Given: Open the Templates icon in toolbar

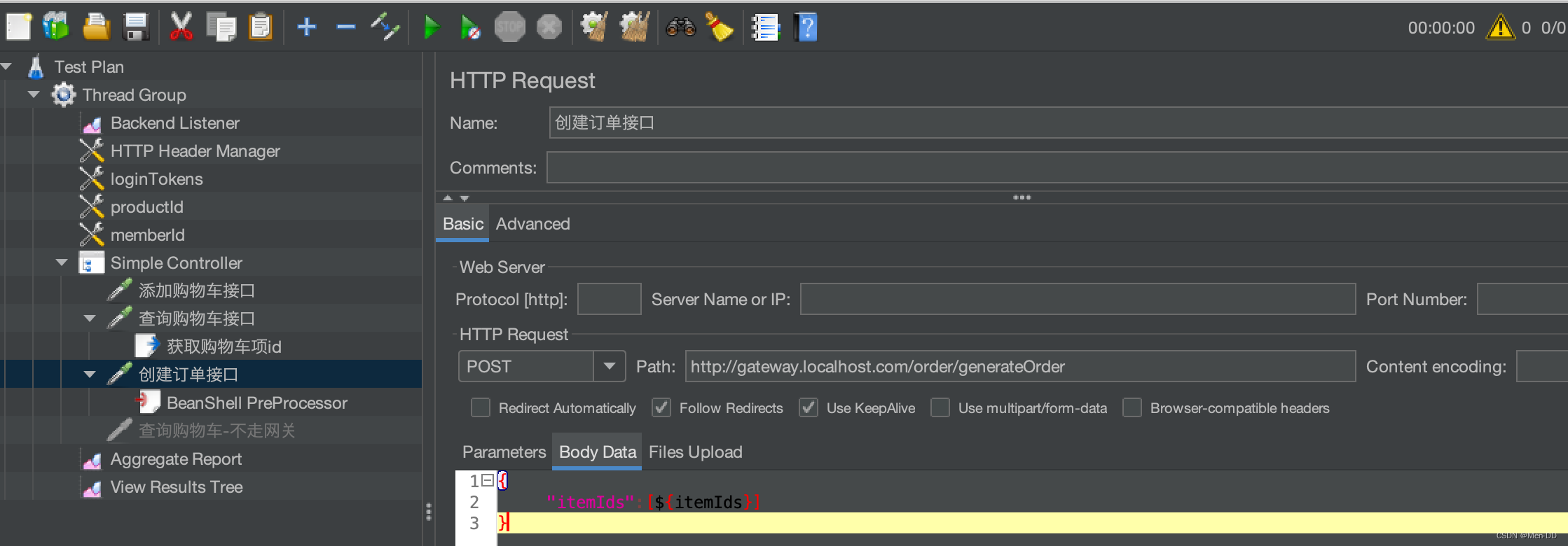Looking at the screenshot, I should (56, 27).
